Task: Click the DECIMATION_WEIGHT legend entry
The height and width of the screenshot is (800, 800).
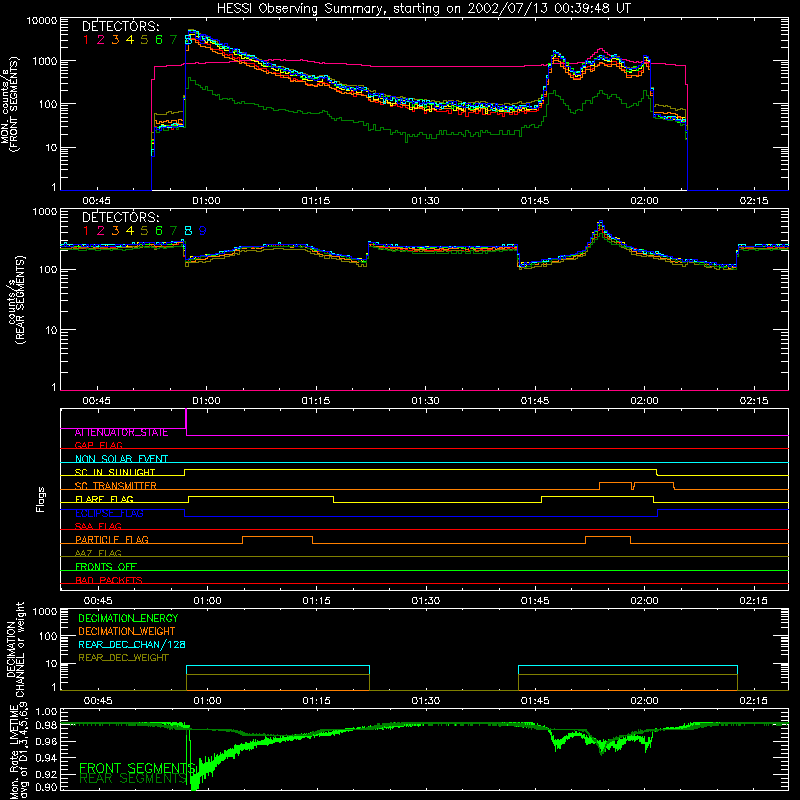Action: click(x=127, y=631)
